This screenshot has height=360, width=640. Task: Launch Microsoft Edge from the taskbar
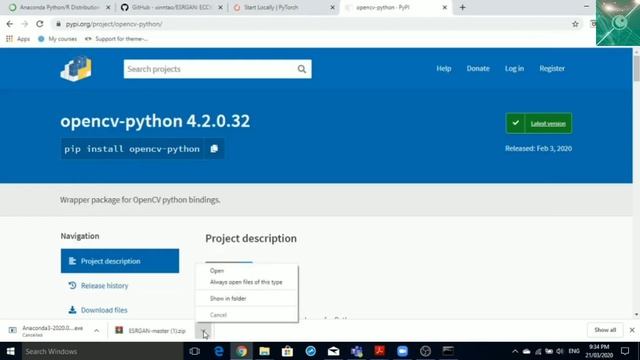click(x=218, y=351)
